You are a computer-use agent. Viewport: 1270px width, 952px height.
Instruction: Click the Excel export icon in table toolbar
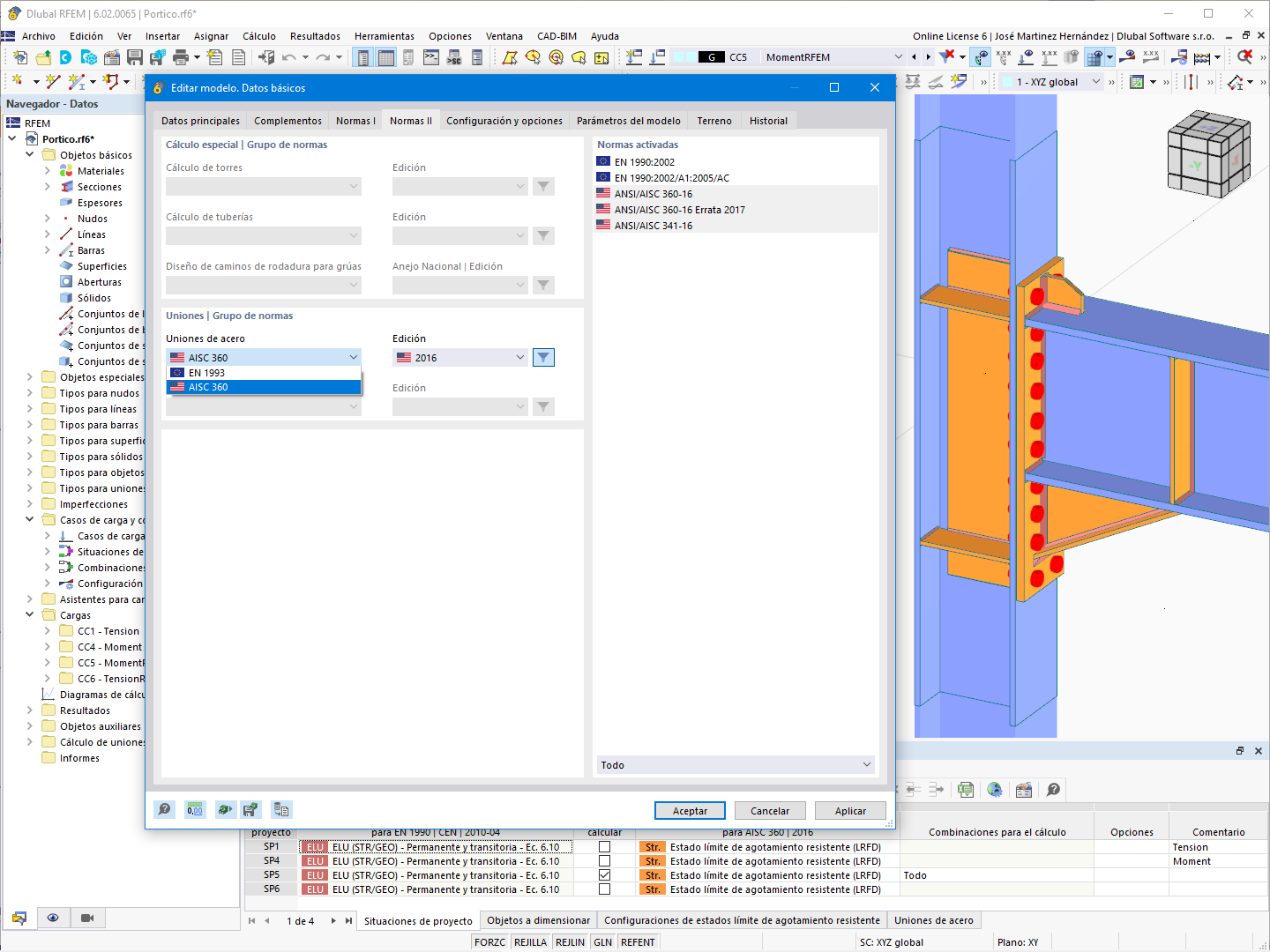(x=966, y=790)
